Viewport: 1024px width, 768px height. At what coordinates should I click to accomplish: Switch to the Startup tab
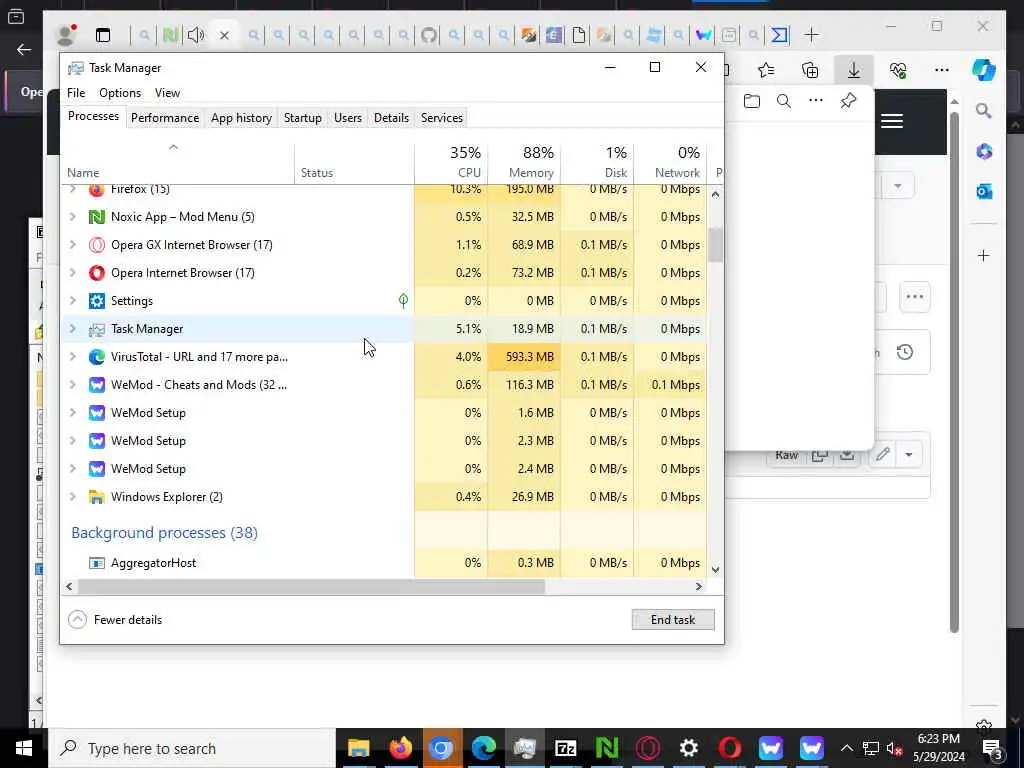click(302, 118)
